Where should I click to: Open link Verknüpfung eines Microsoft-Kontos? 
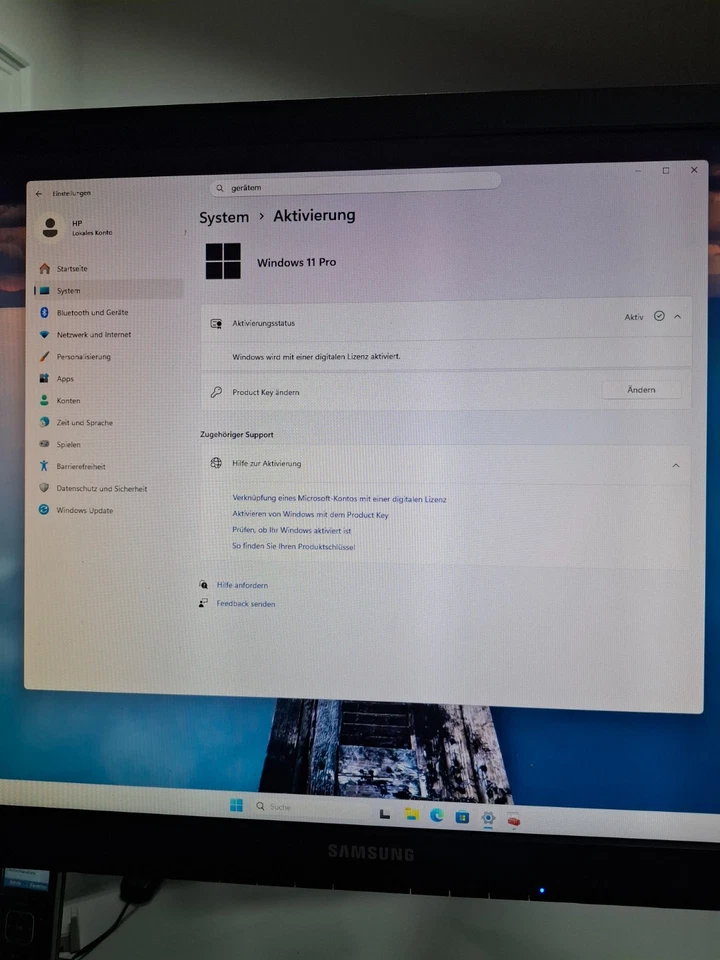click(339, 499)
